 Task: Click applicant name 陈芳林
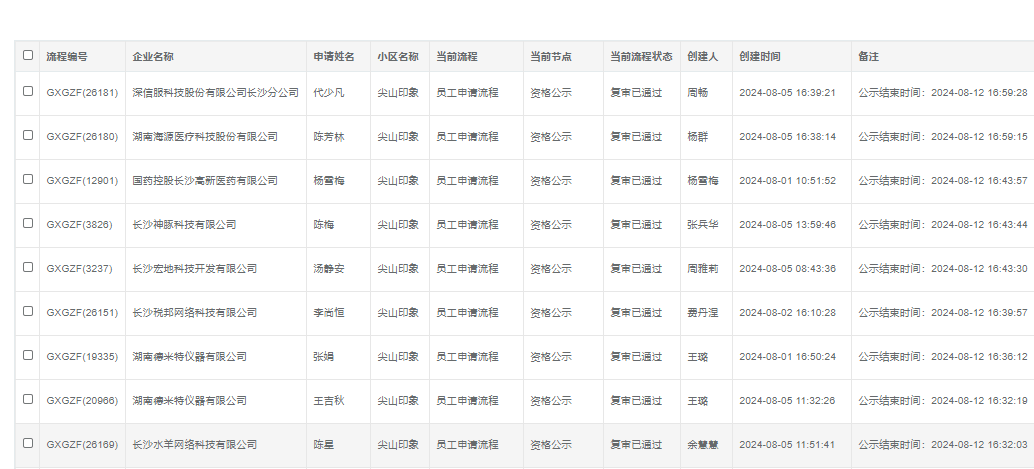click(x=328, y=136)
